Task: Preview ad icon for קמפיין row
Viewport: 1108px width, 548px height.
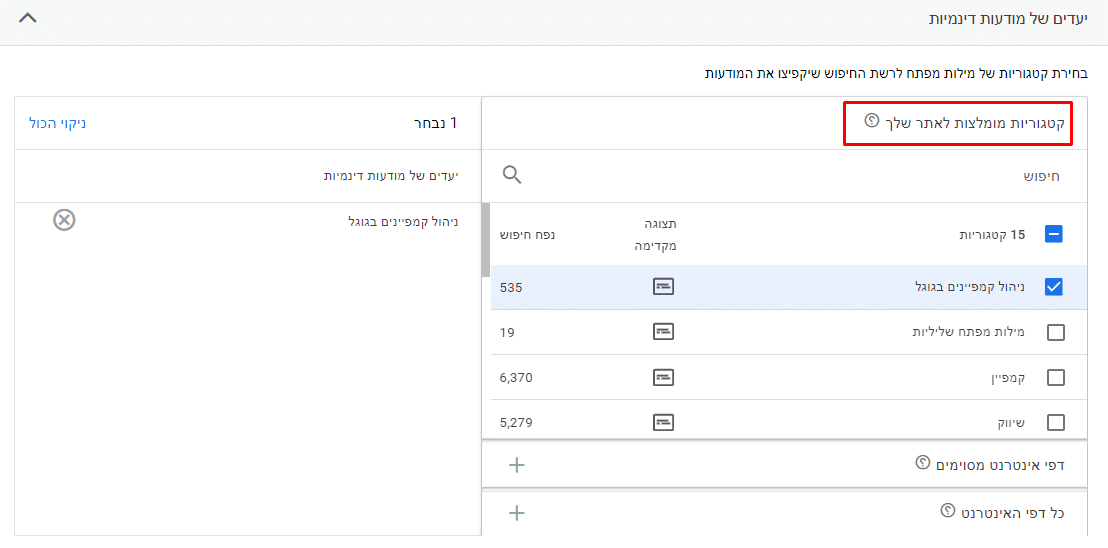Action: 663,378
